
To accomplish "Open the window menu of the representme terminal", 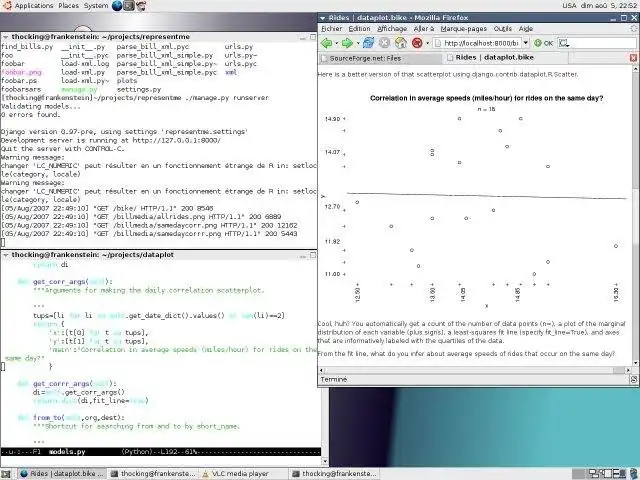I will (x=6, y=37).
